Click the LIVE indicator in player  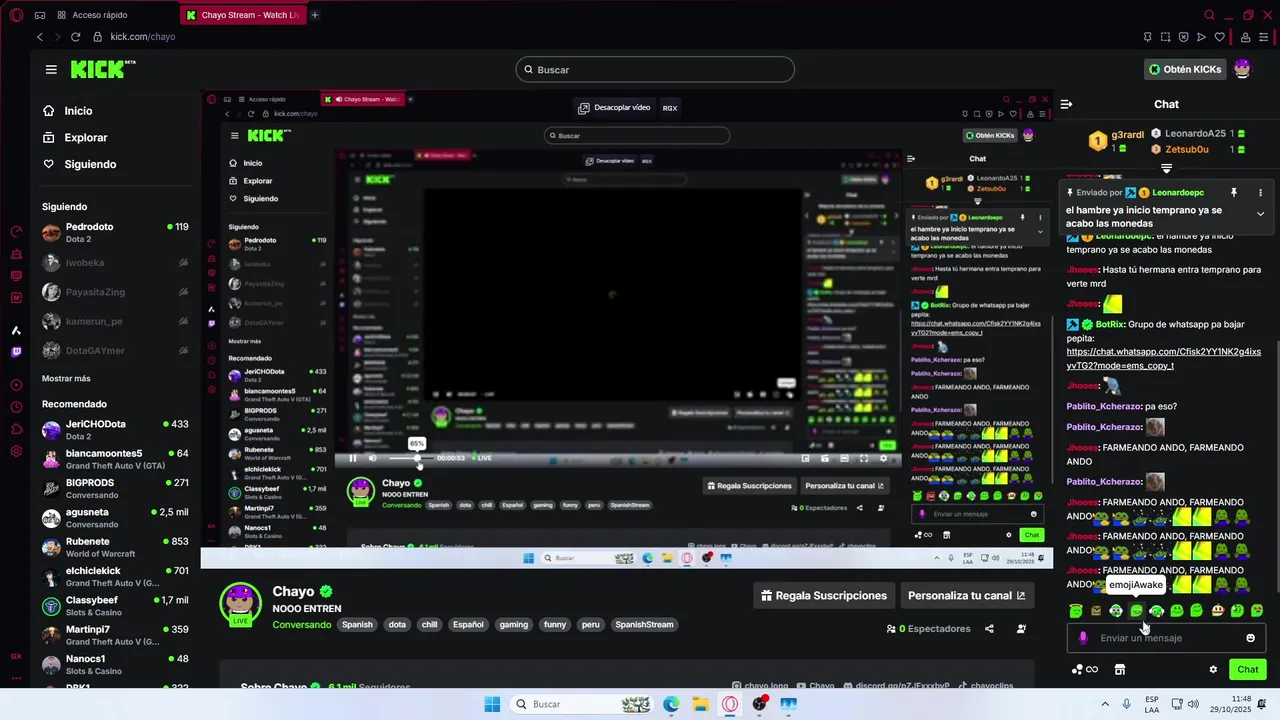pos(482,458)
